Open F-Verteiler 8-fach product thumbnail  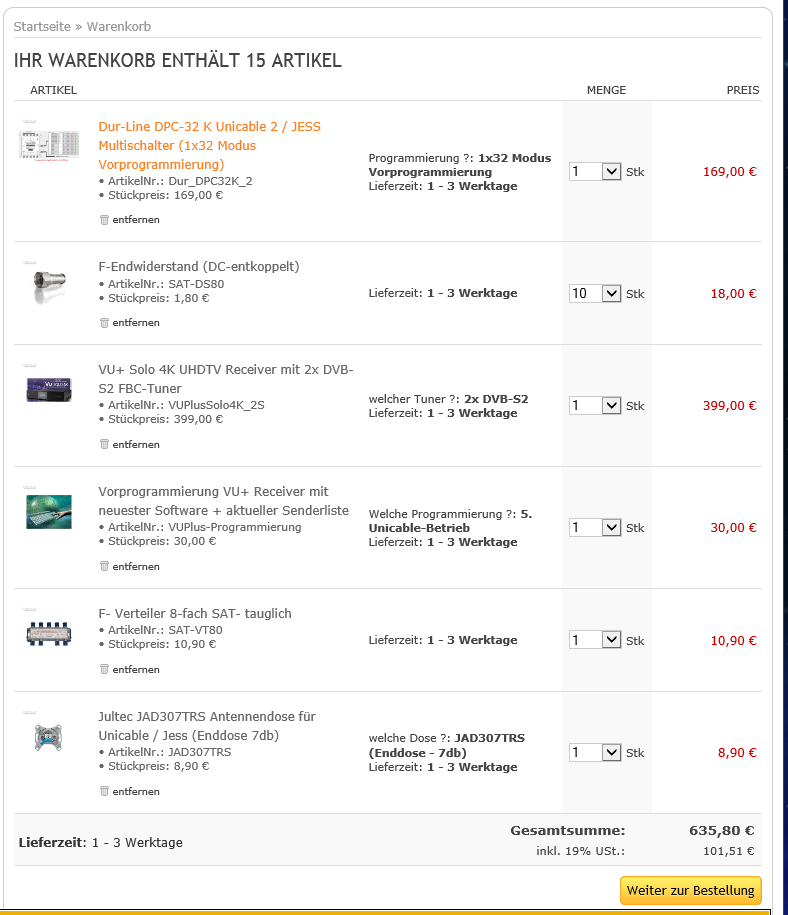click(49, 634)
